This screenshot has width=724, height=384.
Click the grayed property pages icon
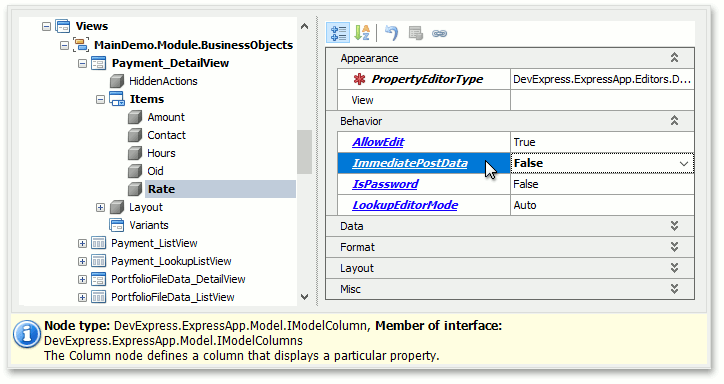(416, 33)
